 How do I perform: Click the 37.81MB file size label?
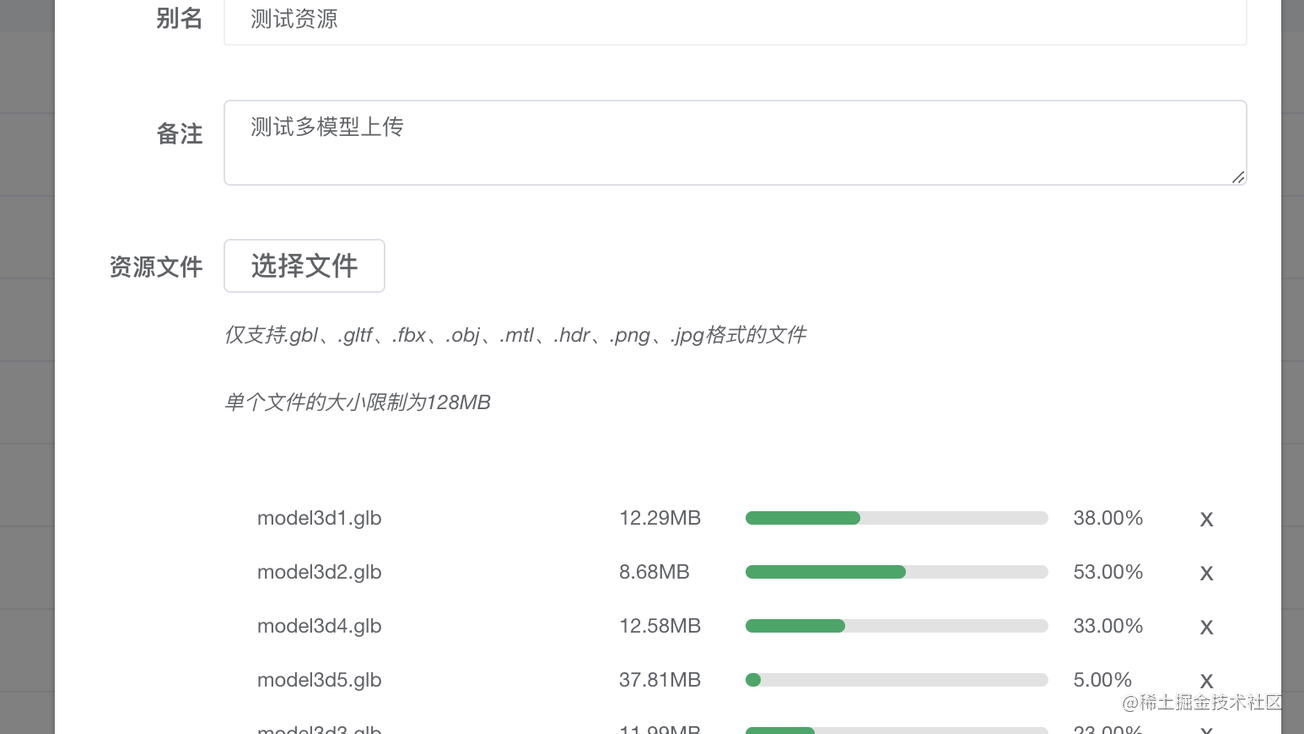point(660,680)
